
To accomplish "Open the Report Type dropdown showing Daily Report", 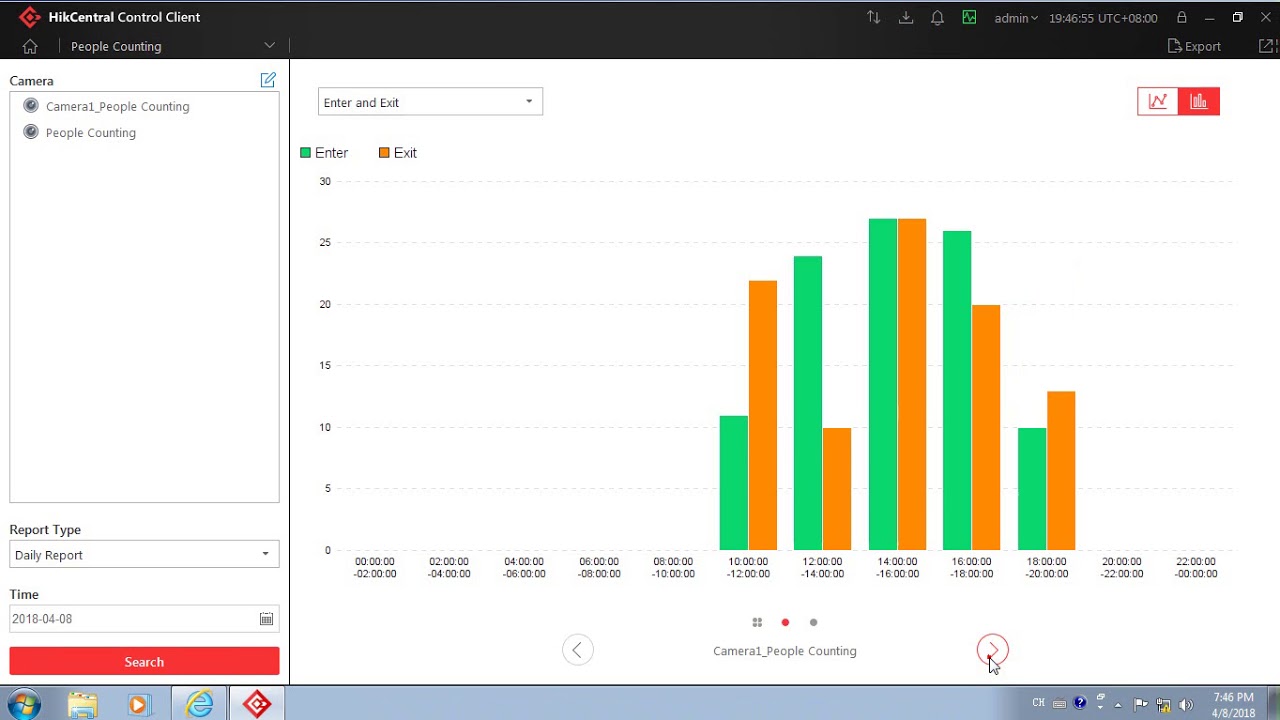I will pyautogui.click(x=143, y=554).
